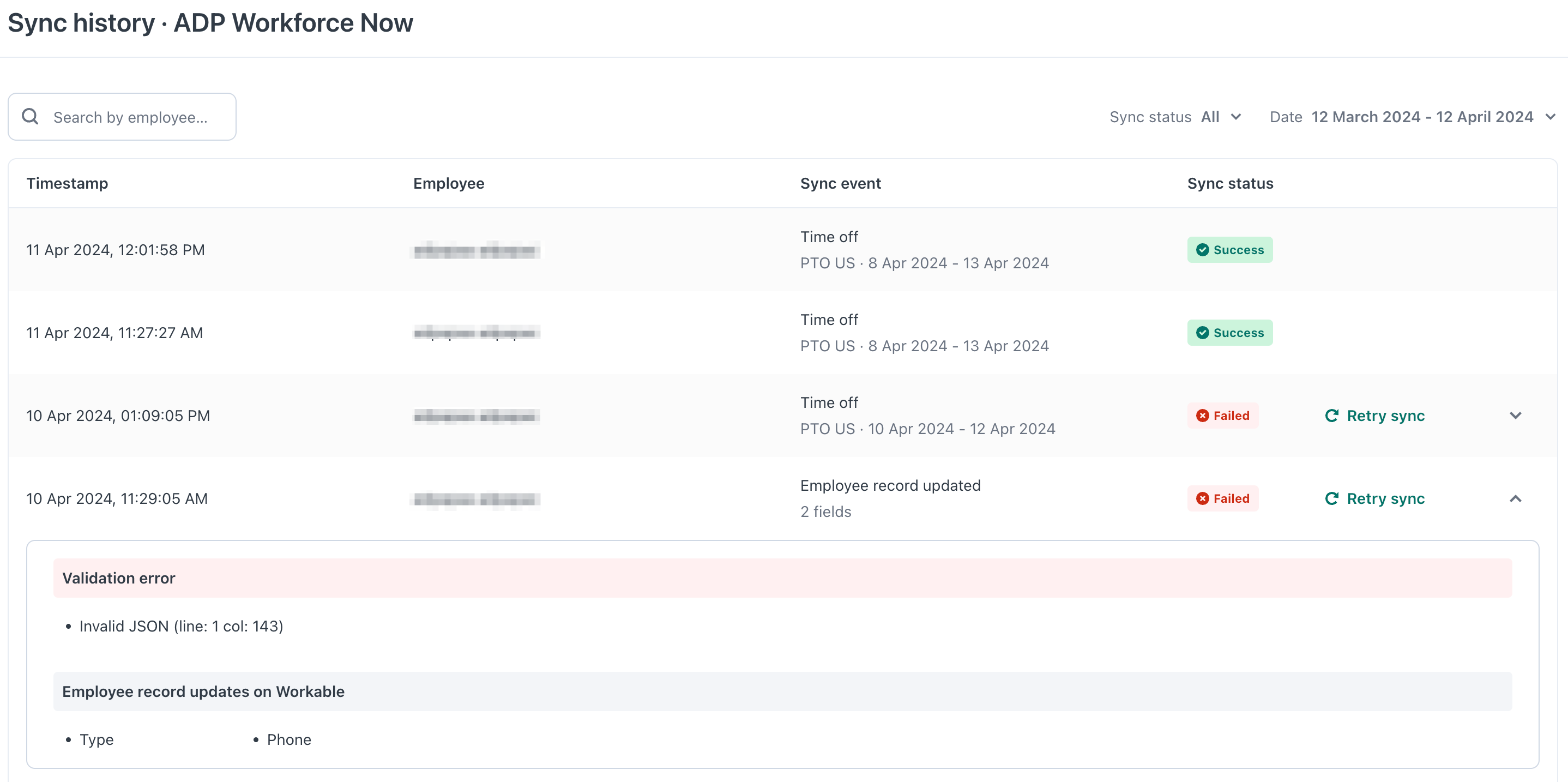Click retry icon on Employee record updated row
This screenshot has height=782, width=1568.
point(1332,499)
